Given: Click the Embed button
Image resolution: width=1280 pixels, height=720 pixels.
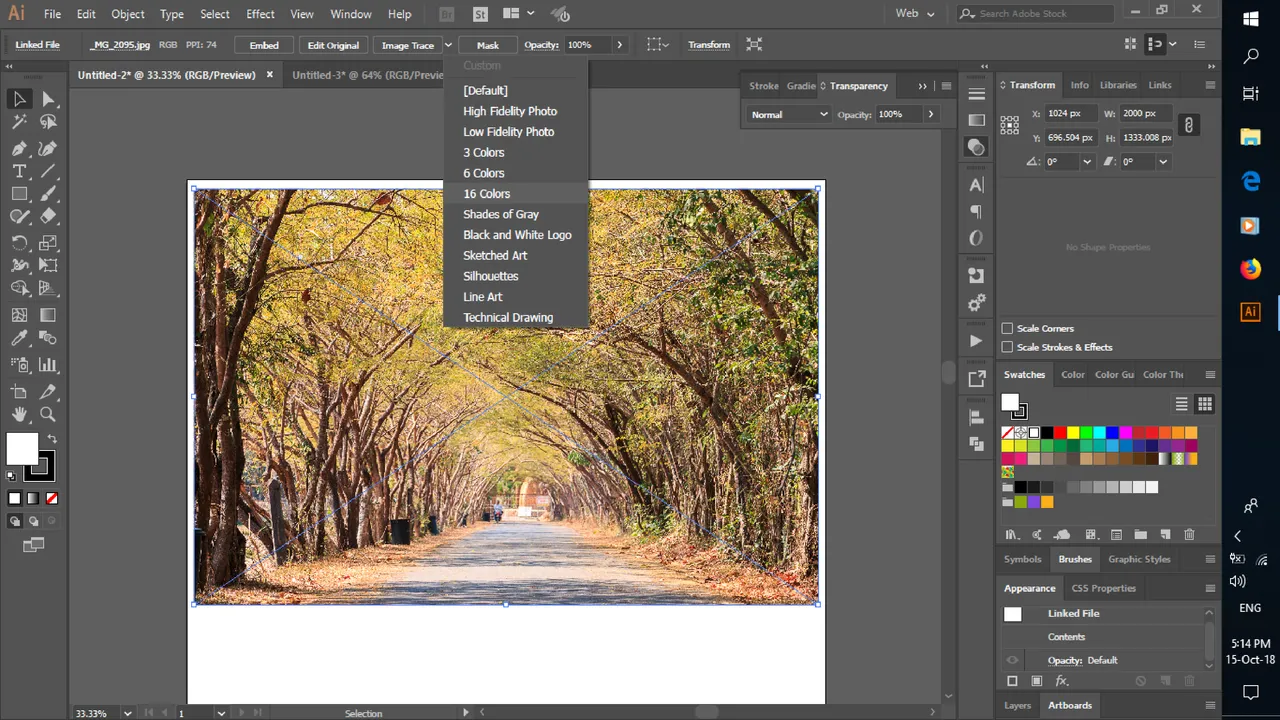Looking at the screenshot, I should pyautogui.click(x=264, y=45).
